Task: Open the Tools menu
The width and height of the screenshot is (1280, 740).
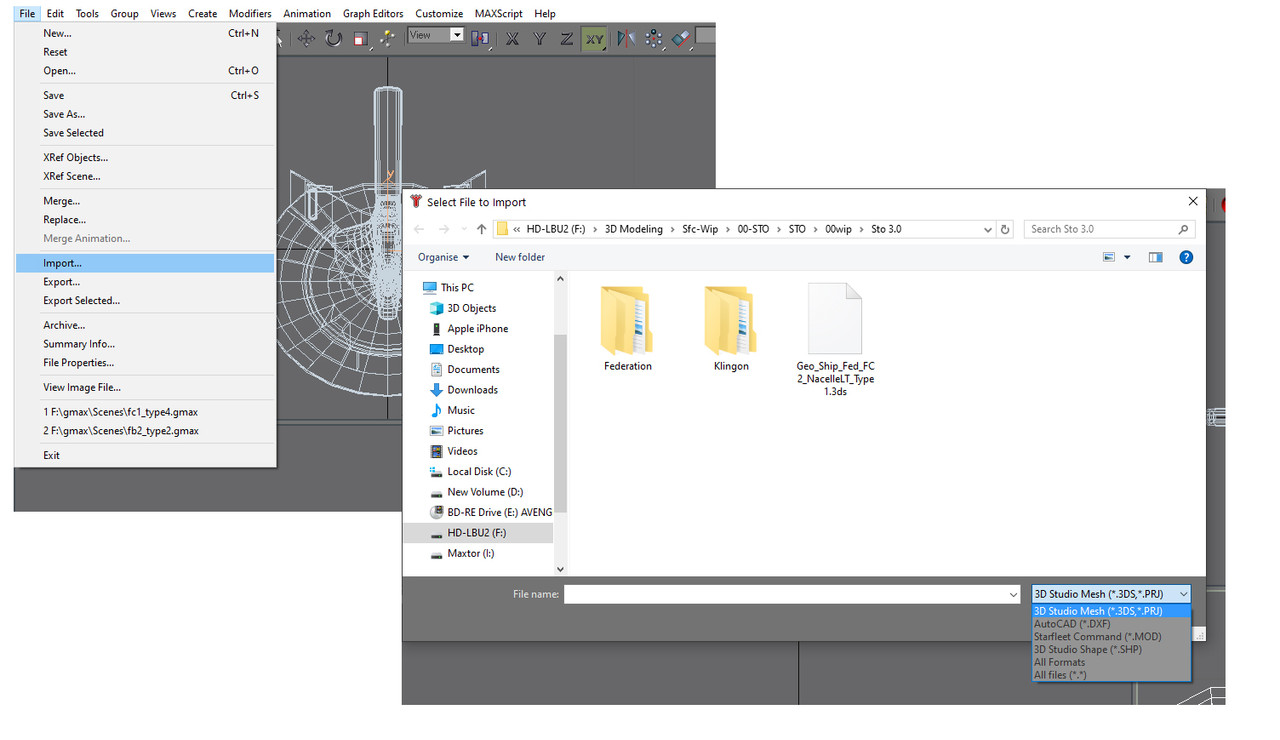Action: (87, 13)
